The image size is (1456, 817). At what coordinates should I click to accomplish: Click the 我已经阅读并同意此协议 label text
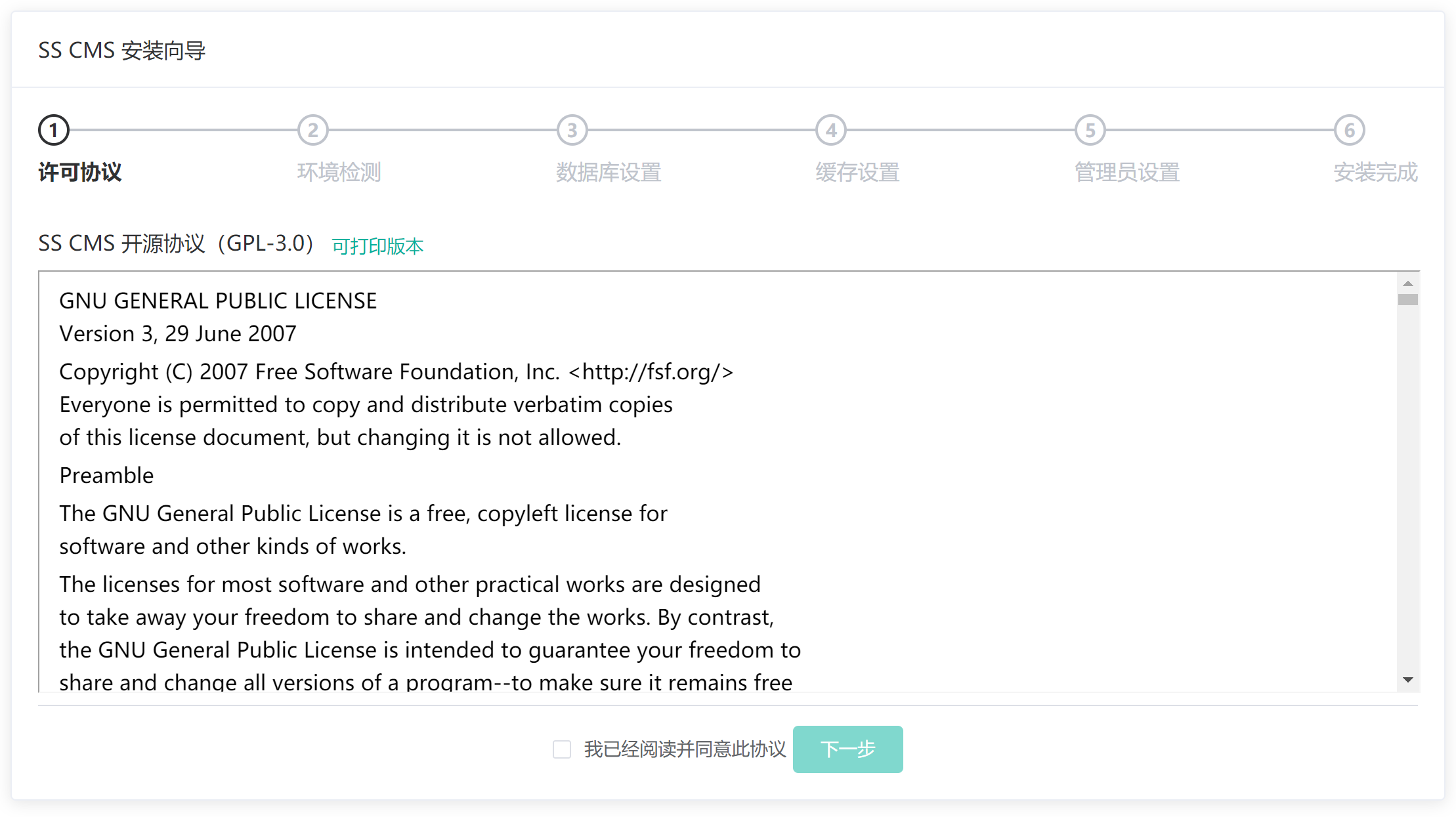pyautogui.click(x=685, y=749)
